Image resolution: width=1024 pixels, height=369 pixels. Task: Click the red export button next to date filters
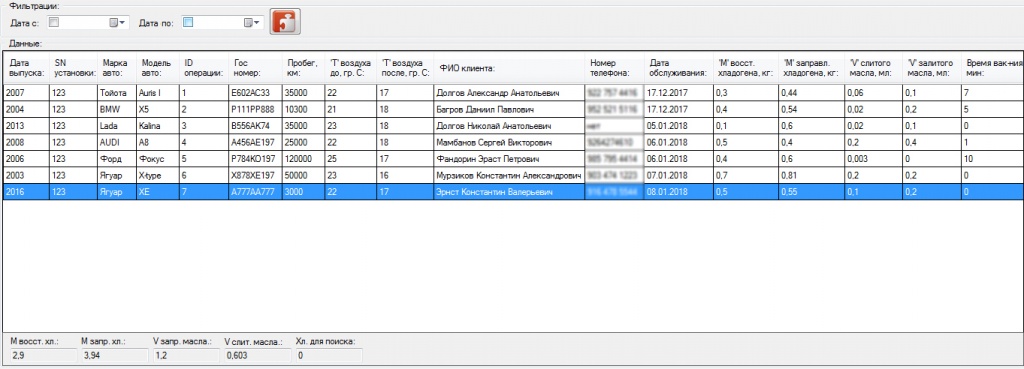tap(285, 22)
